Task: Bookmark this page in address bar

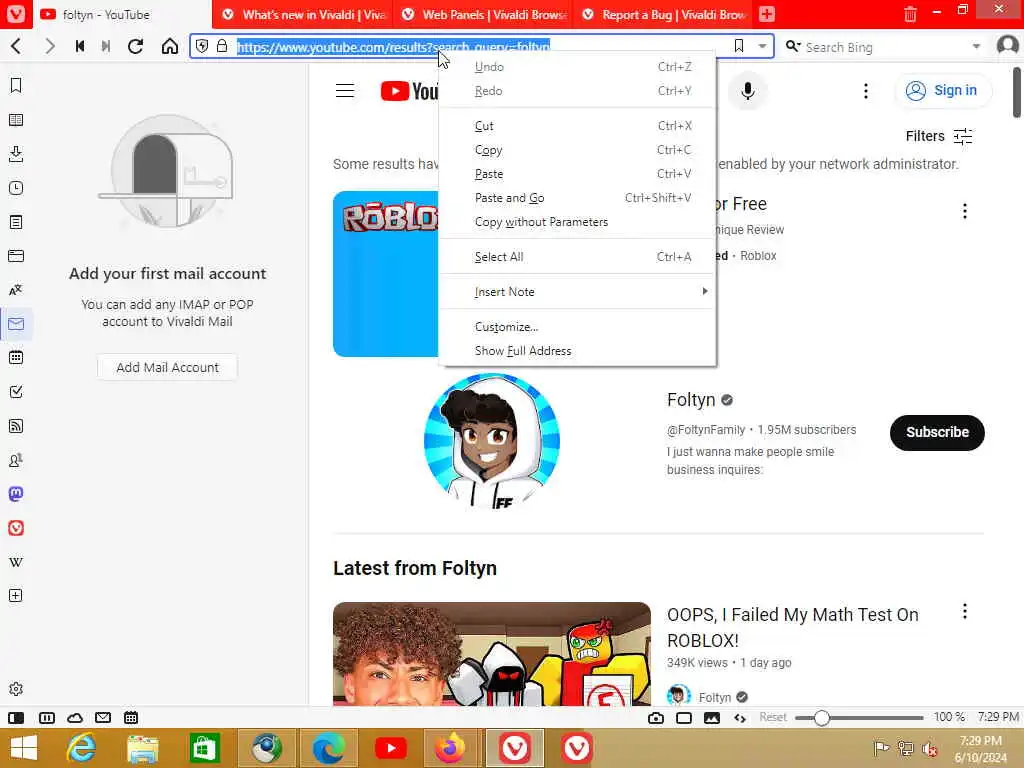Action: (739, 46)
